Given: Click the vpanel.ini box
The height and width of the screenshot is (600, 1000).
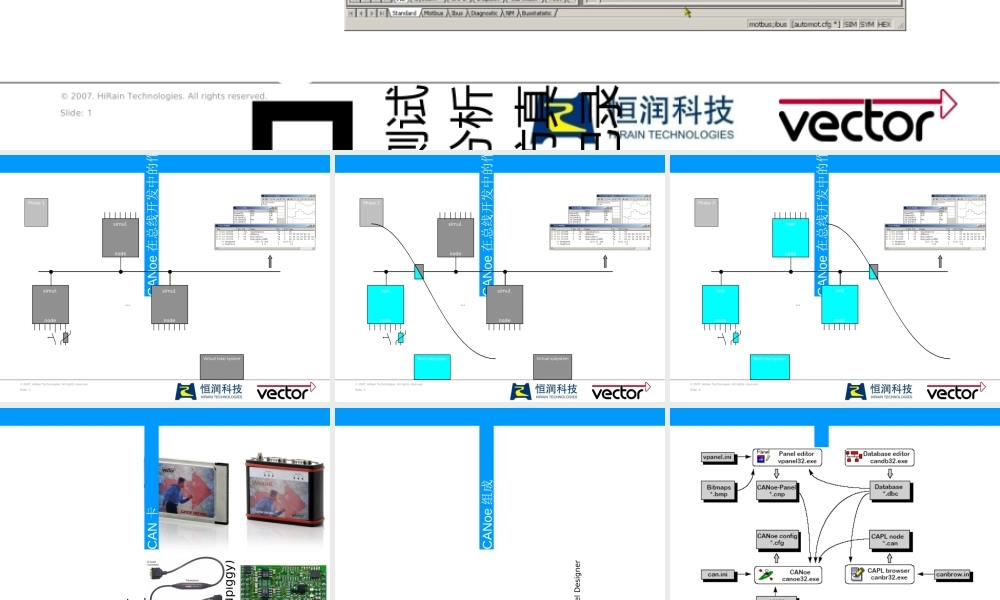Looking at the screenshot, I should [718, 457].
